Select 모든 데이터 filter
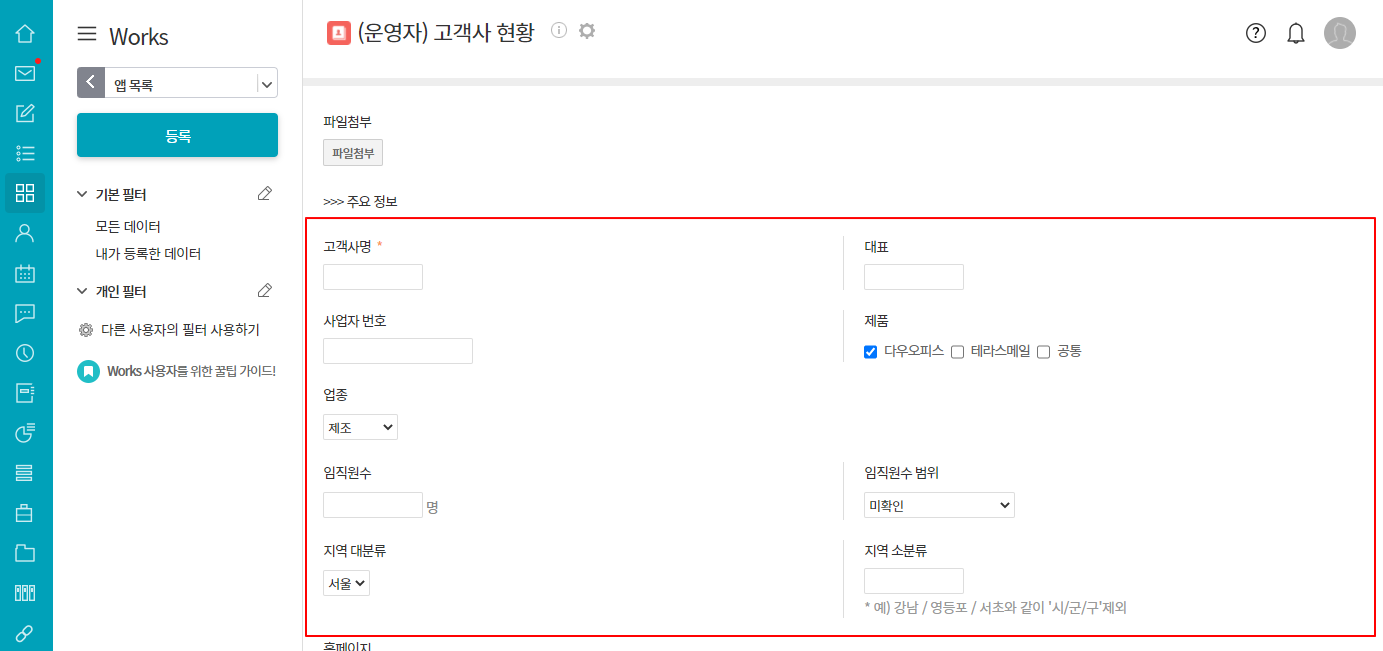The width and height of the screenshot is (1383, 651). click(128, 227)
